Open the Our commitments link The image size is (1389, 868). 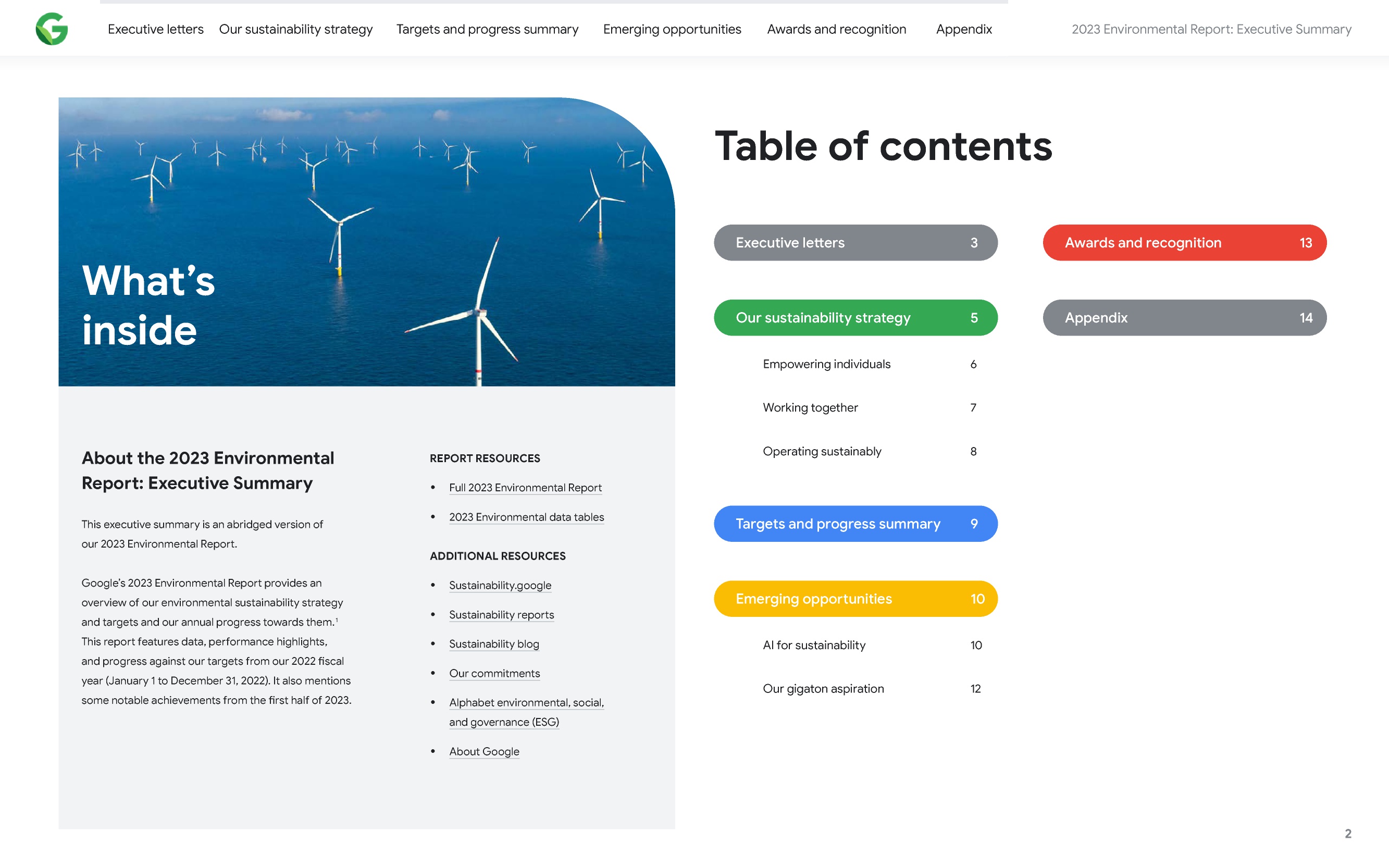(x=494, y=673)
